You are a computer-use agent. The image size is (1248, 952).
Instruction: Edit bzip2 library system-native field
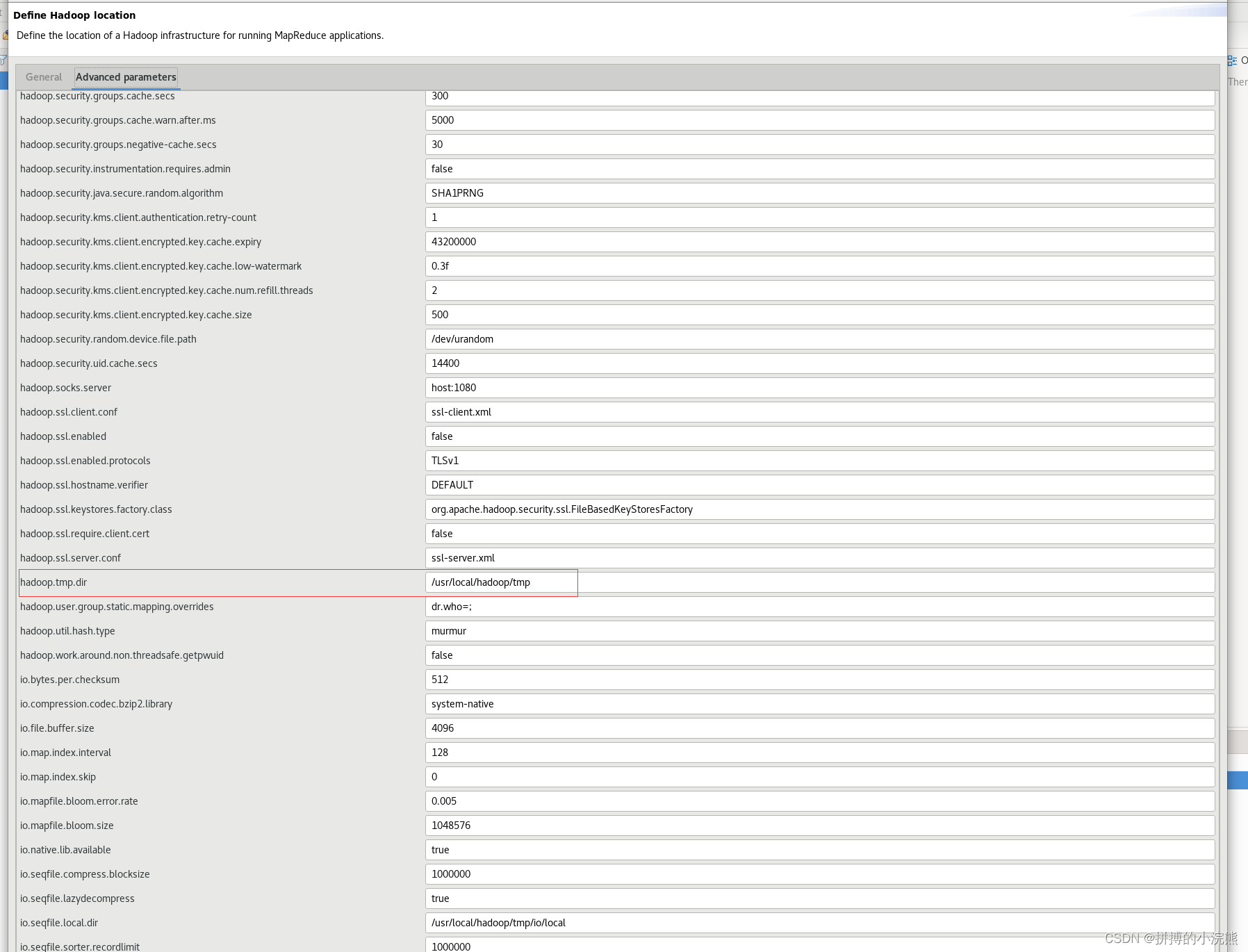tap(820, 704)
